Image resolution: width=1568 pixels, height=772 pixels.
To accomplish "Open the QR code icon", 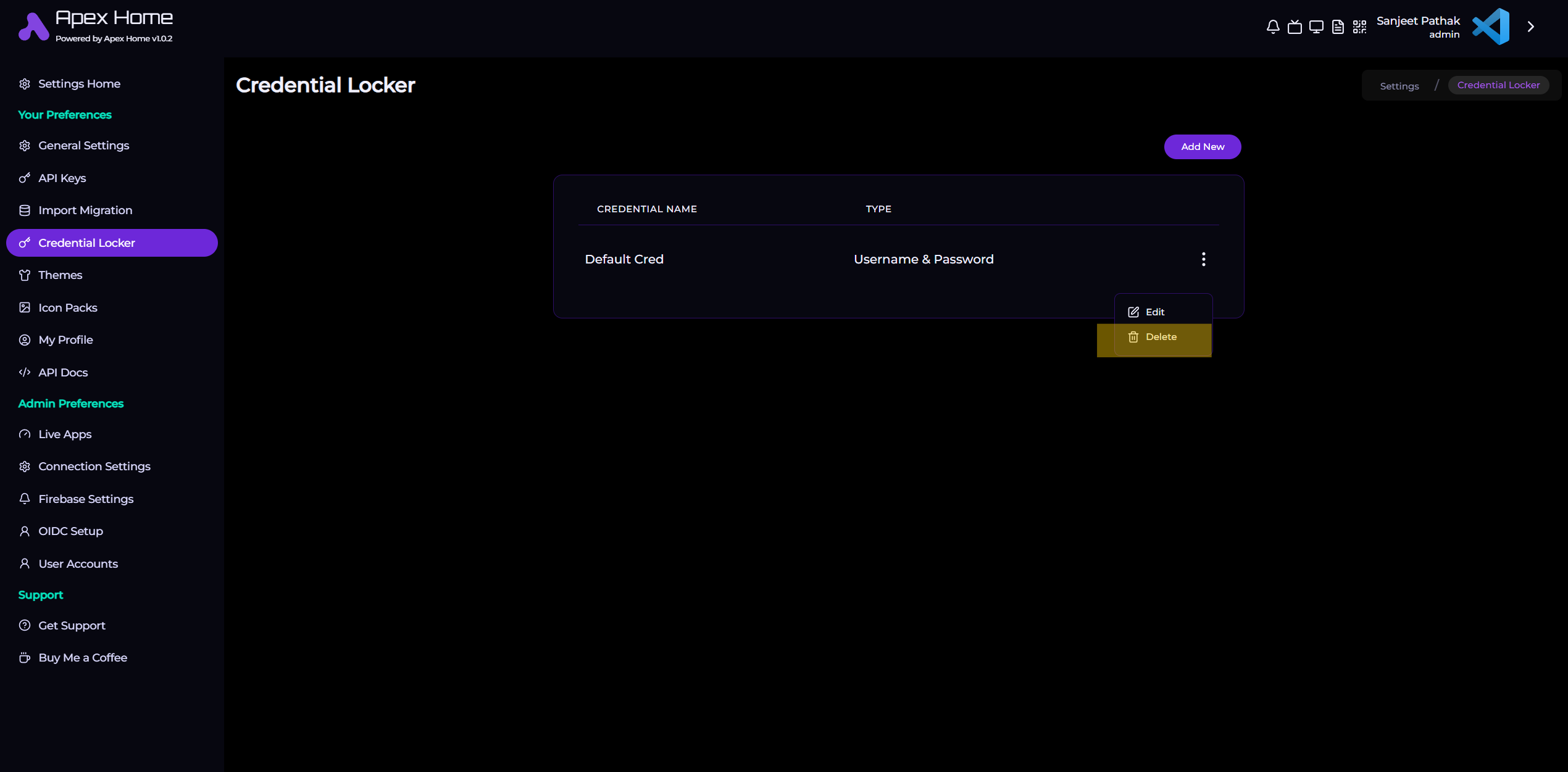I will coord(1359,27).
